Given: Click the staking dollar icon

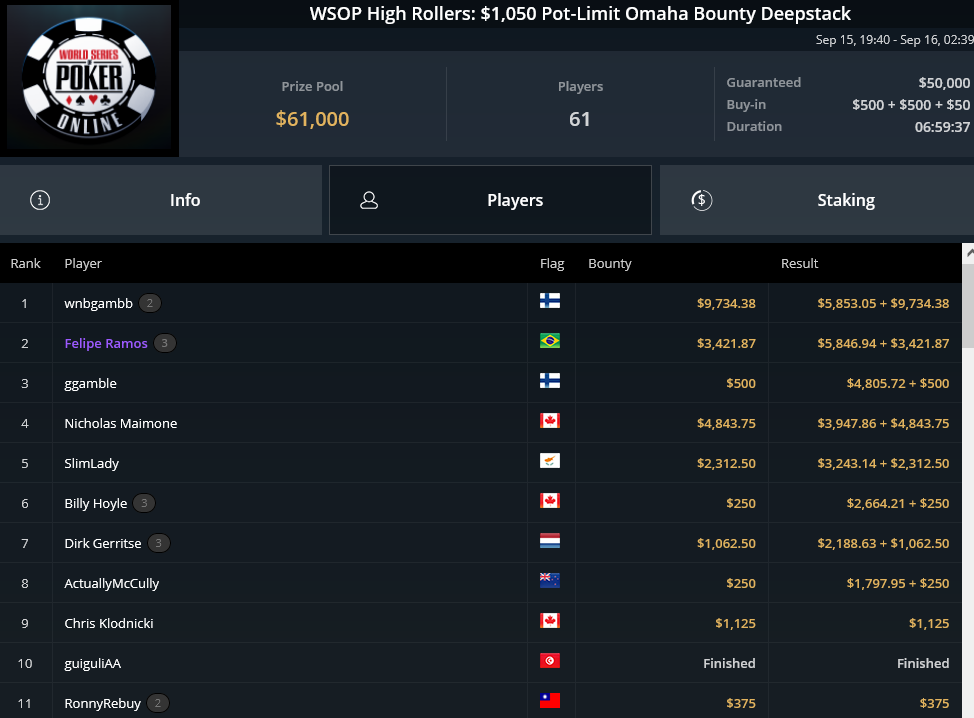Looking at the screenshot, I should pos(701,200).
